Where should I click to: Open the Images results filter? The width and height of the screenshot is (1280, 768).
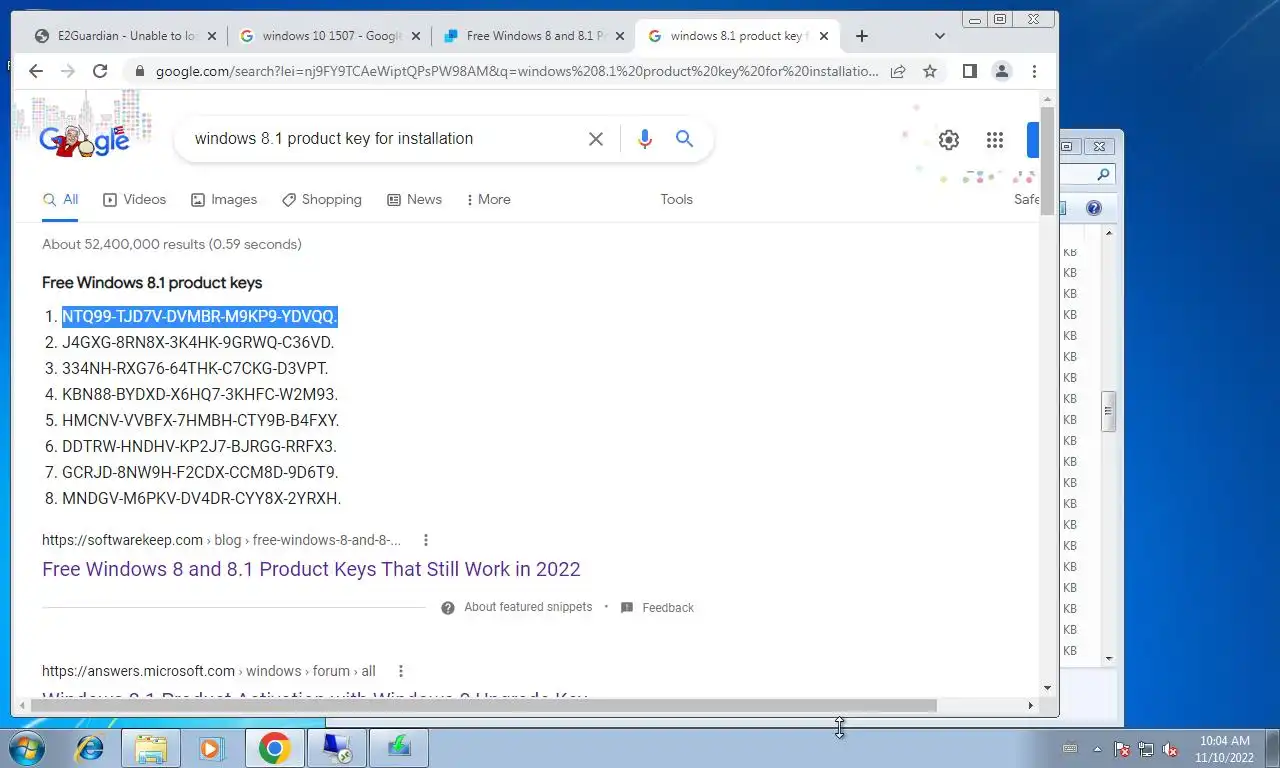[224, 199]
